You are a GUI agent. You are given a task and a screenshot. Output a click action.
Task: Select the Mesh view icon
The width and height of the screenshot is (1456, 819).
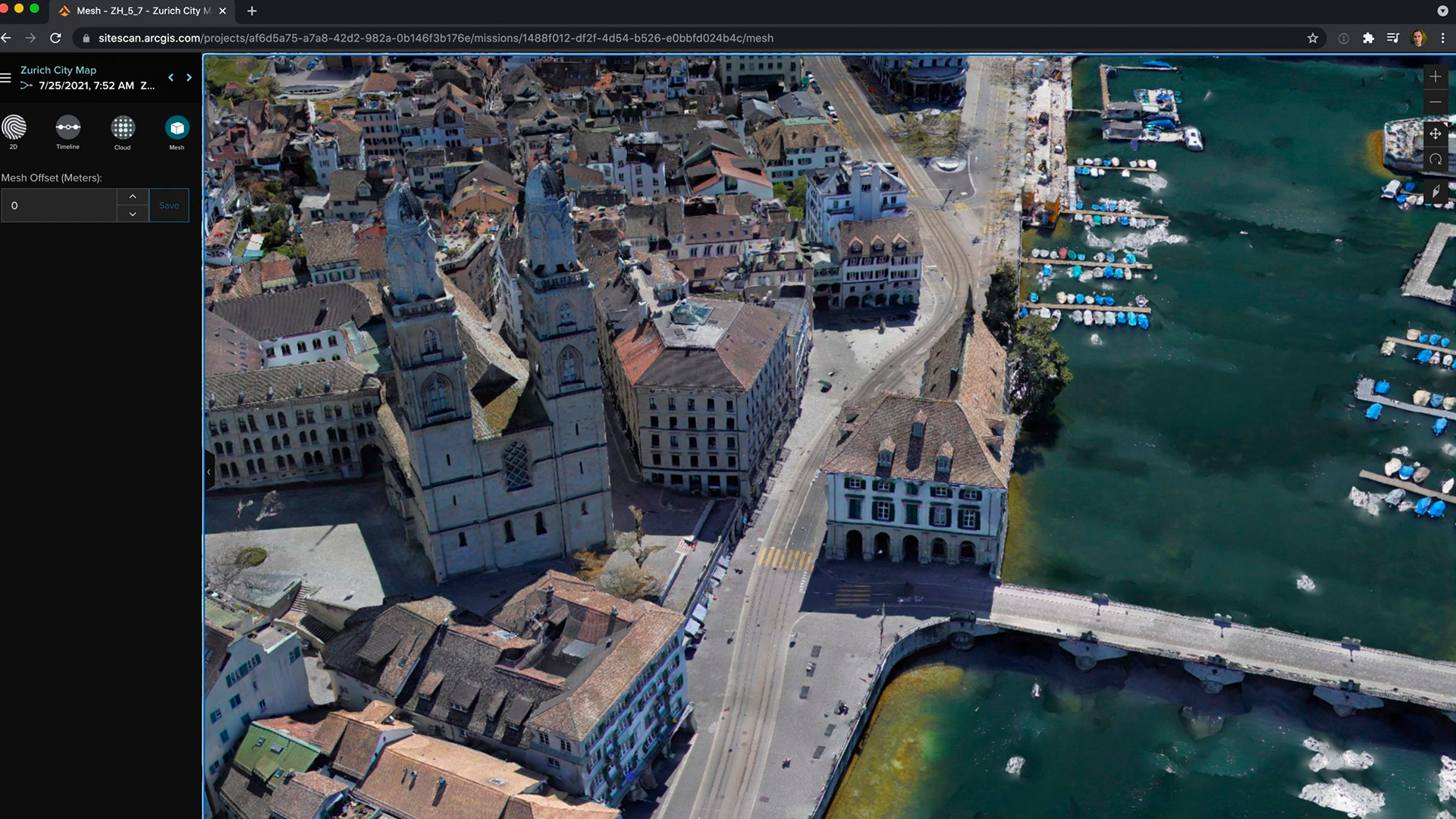(x=177, y=127)
